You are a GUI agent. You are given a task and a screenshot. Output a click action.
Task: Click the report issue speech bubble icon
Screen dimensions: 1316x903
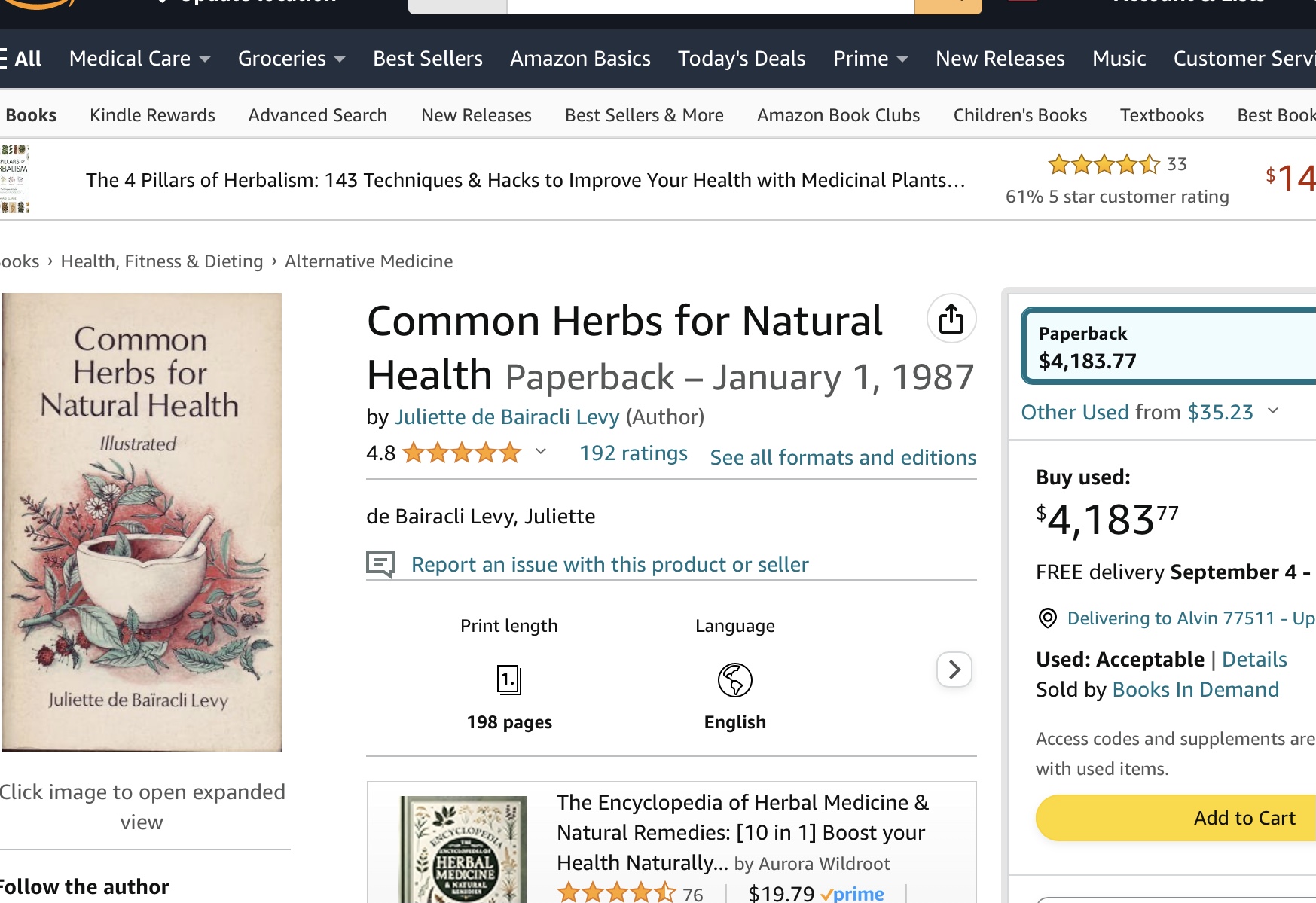point(380,563)
